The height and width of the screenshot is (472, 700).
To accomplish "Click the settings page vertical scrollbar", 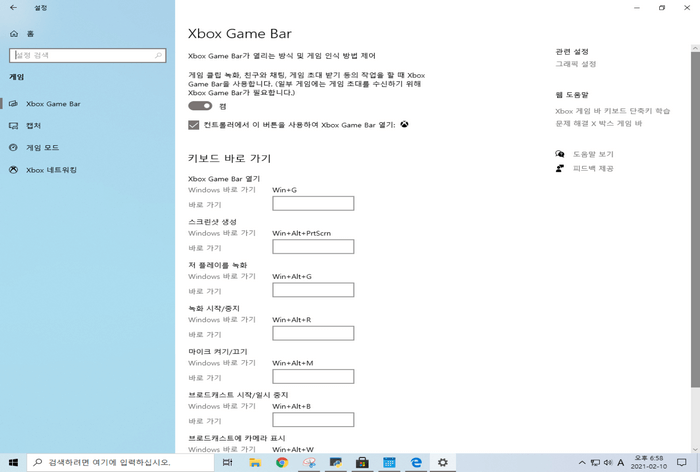I will click(696, 219).
